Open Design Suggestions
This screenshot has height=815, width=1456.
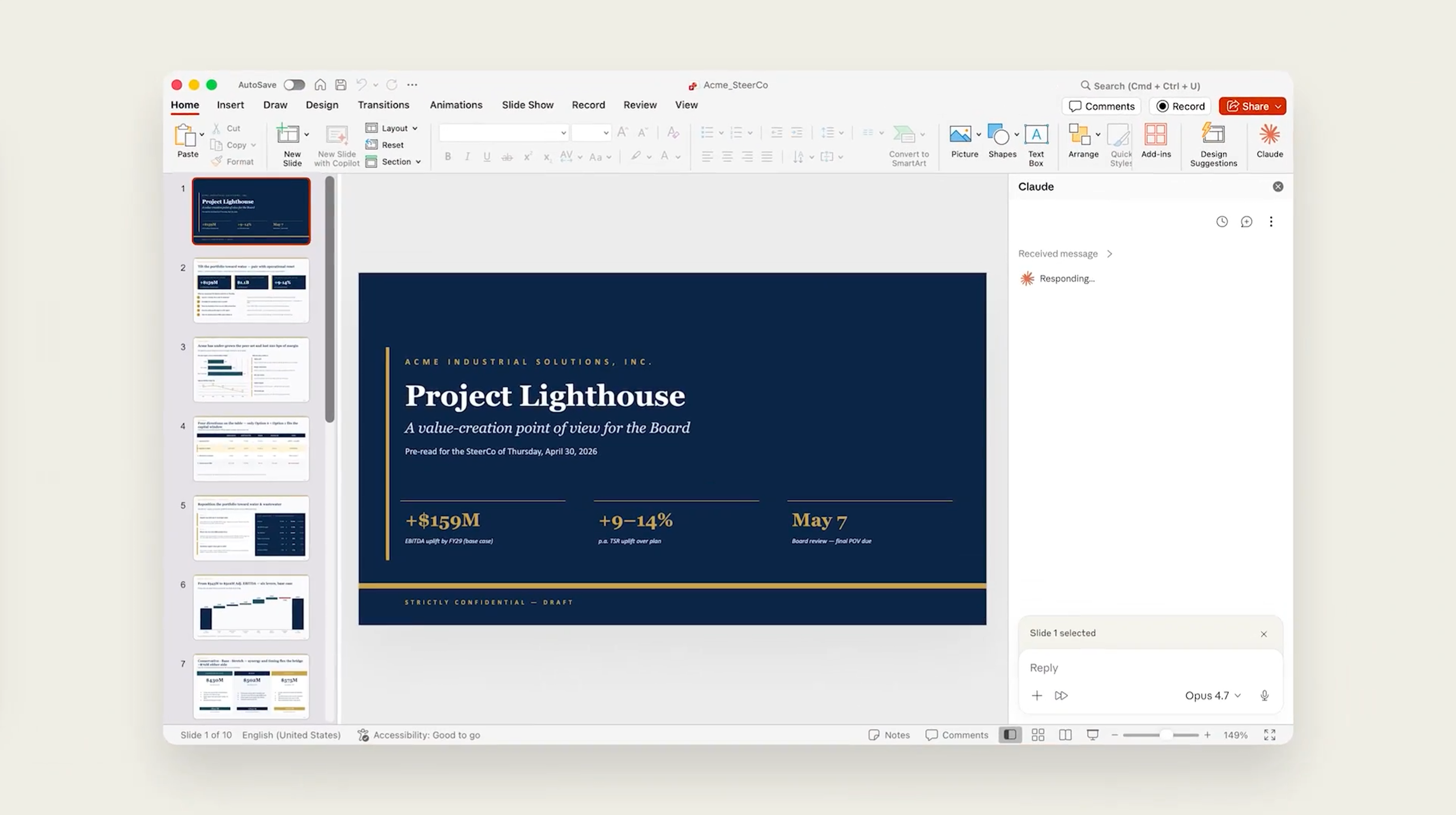(1213, 145)
